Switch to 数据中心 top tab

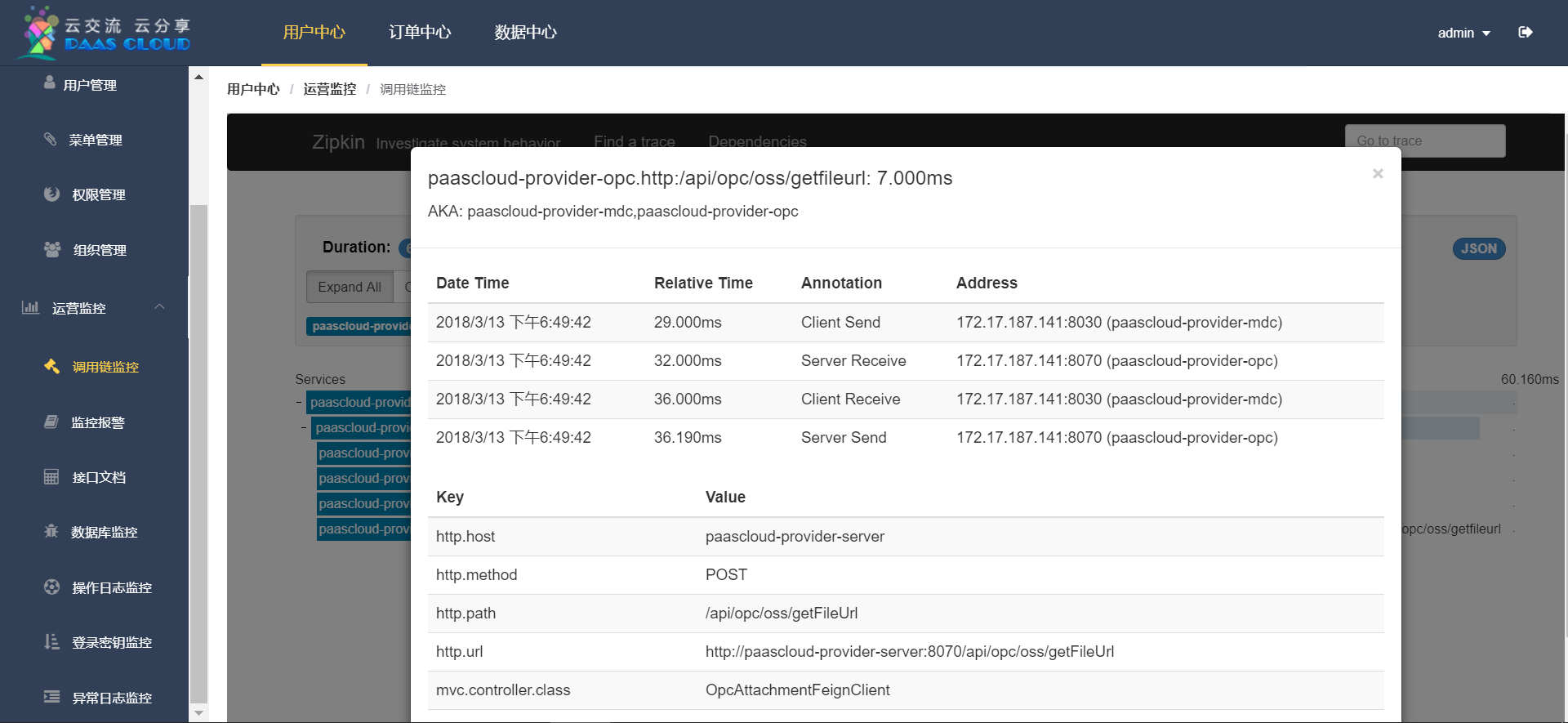[x=525, y=33]
